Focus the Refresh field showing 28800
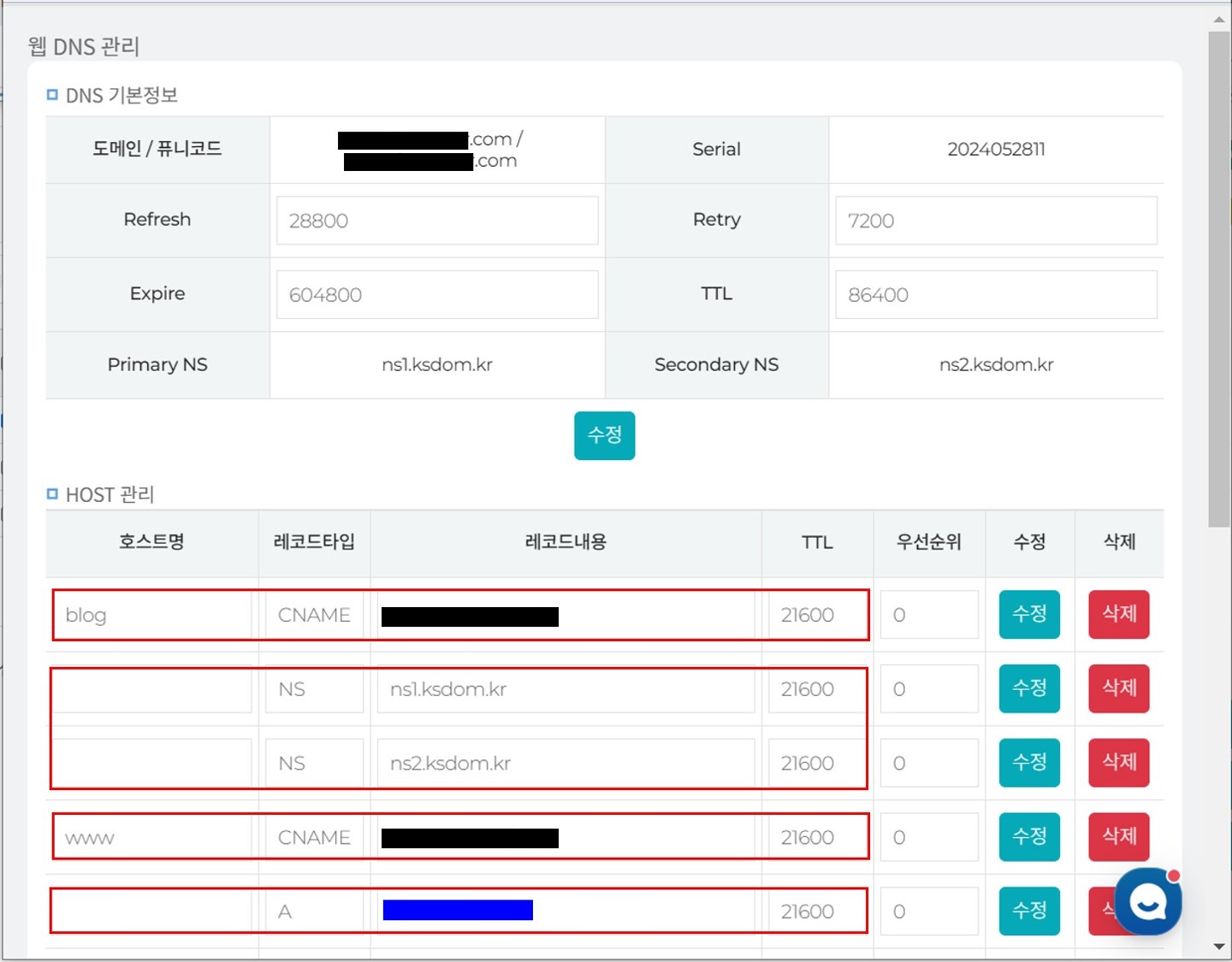The height and width of the screenshot is (962, 1232). (437, 221)
